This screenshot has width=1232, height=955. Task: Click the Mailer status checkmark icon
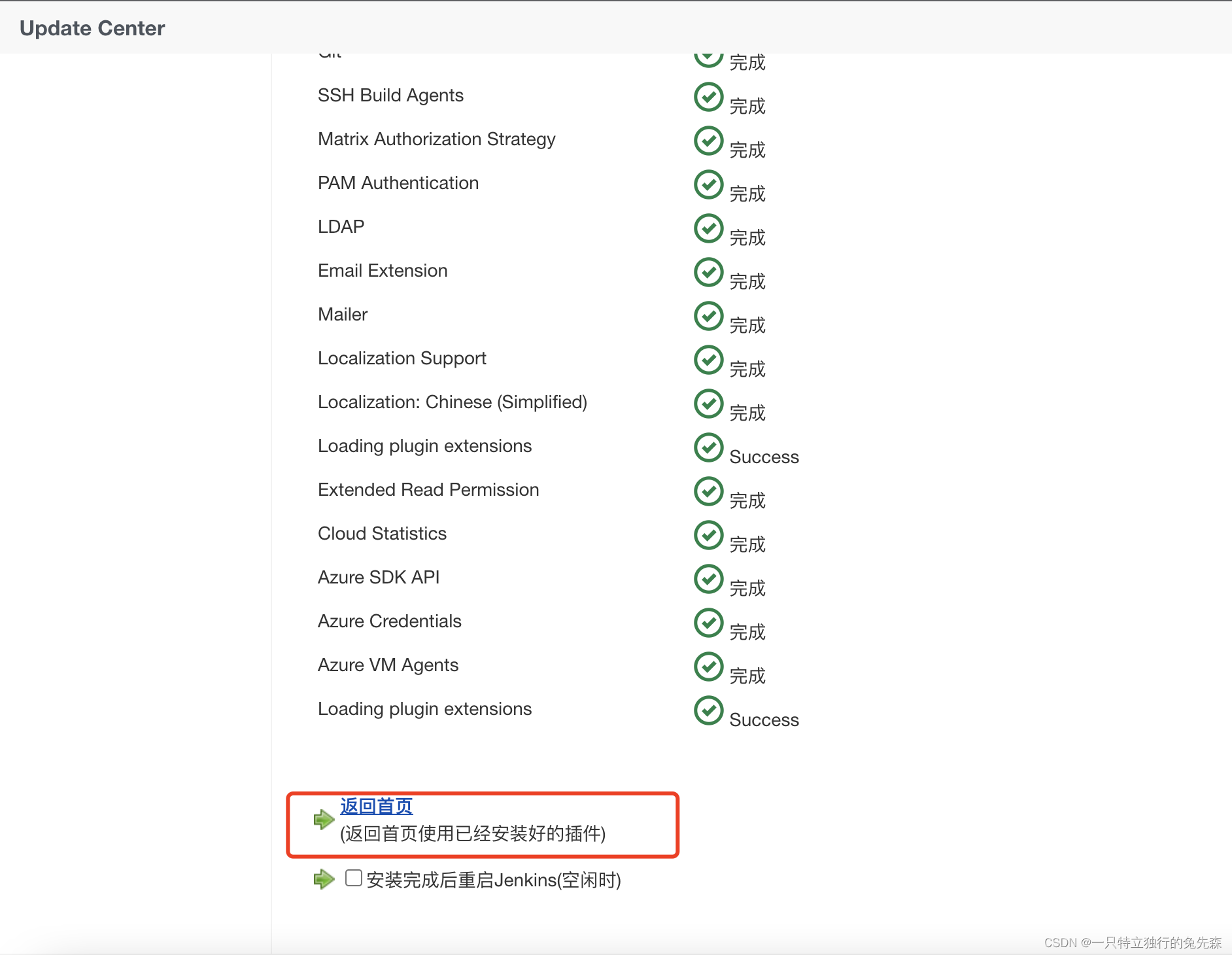(x=708, y=316)
